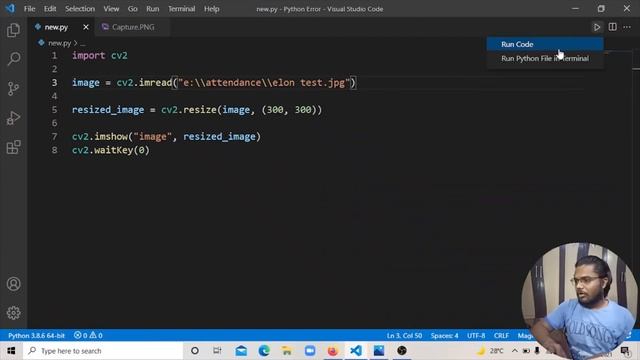Click the VS Code logo in title bar
Image resolution: width=640 pixels, height=360 pixels.
point(10,8)
